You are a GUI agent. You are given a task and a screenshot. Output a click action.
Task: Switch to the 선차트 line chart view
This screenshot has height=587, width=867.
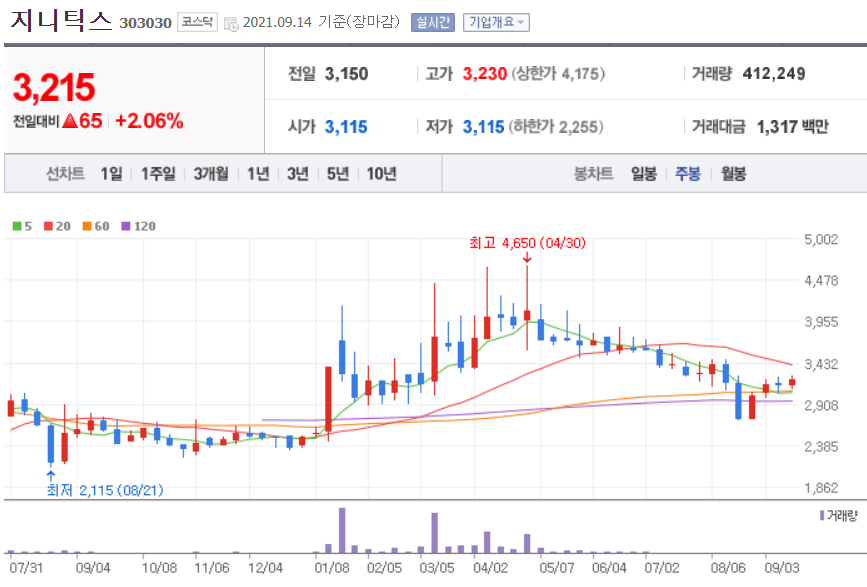pyautogui.click(x=68, y=173)
